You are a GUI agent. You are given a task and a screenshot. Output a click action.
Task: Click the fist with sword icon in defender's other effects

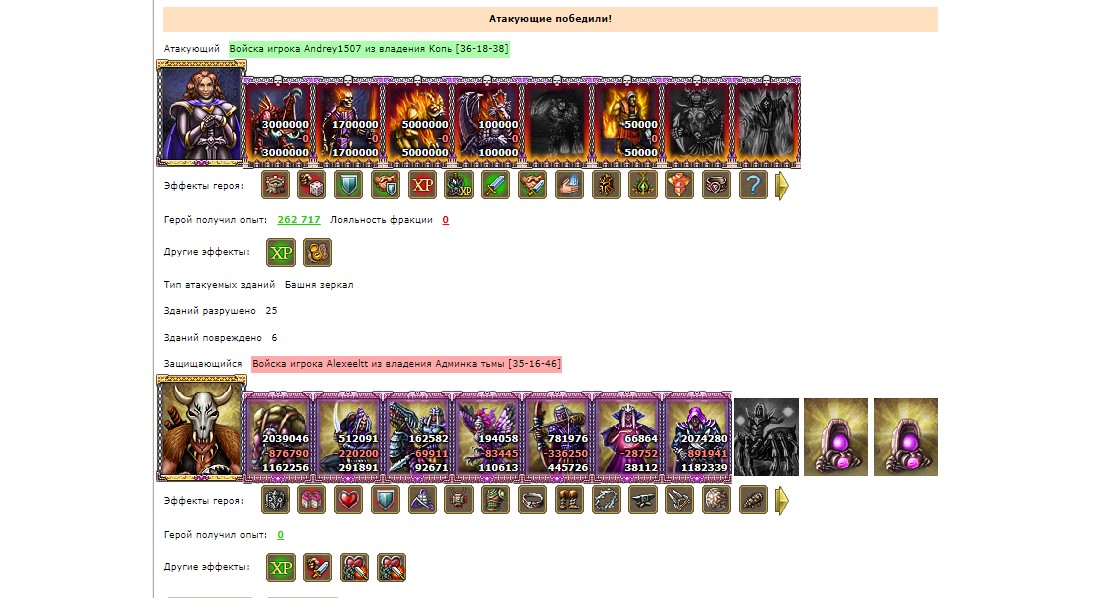point(317,567)
